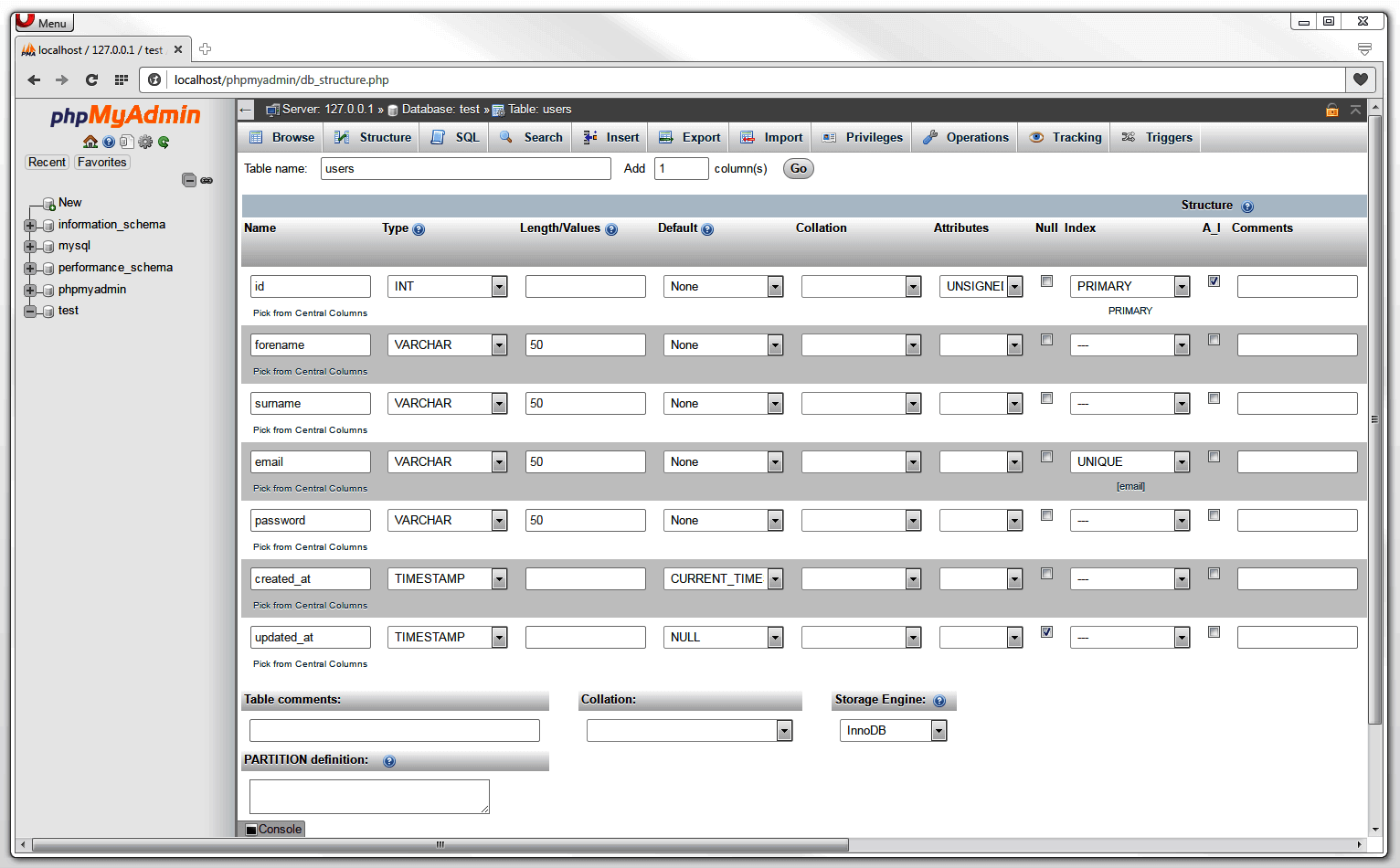Click the Go button to add columns

point(797,168)
